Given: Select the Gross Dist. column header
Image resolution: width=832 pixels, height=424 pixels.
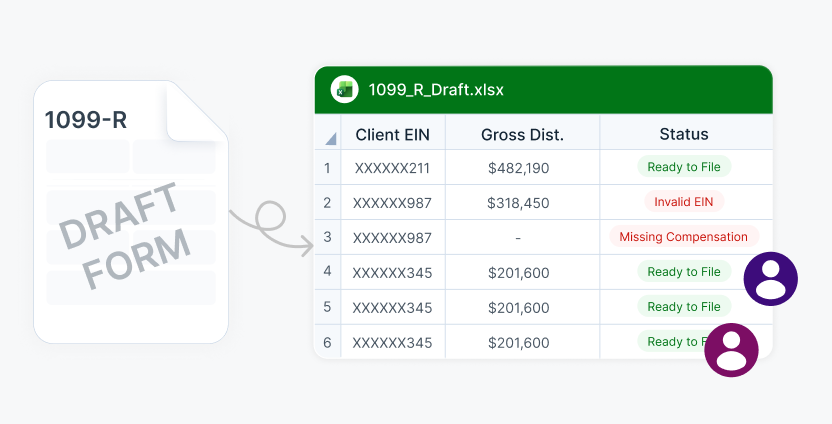Looking at the screenshot, I should click(x=522, y=133).
